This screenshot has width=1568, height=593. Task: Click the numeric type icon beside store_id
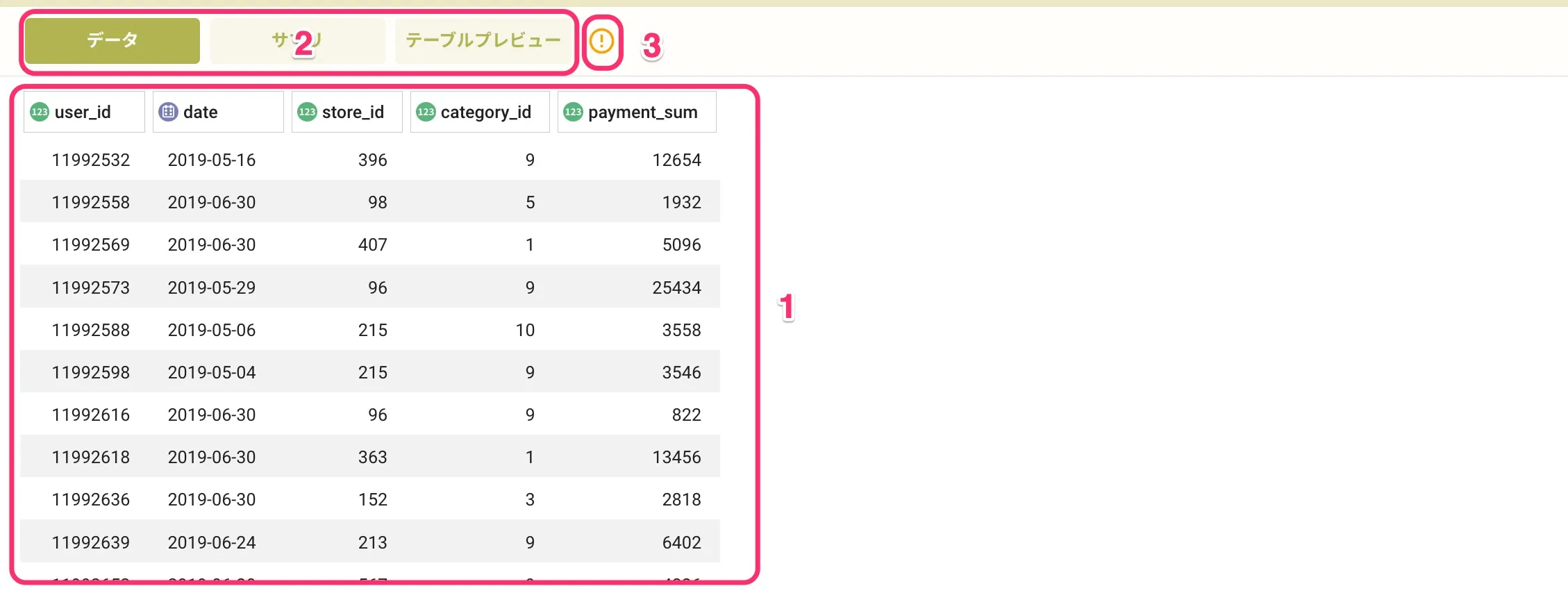click(x=307, y=112)
